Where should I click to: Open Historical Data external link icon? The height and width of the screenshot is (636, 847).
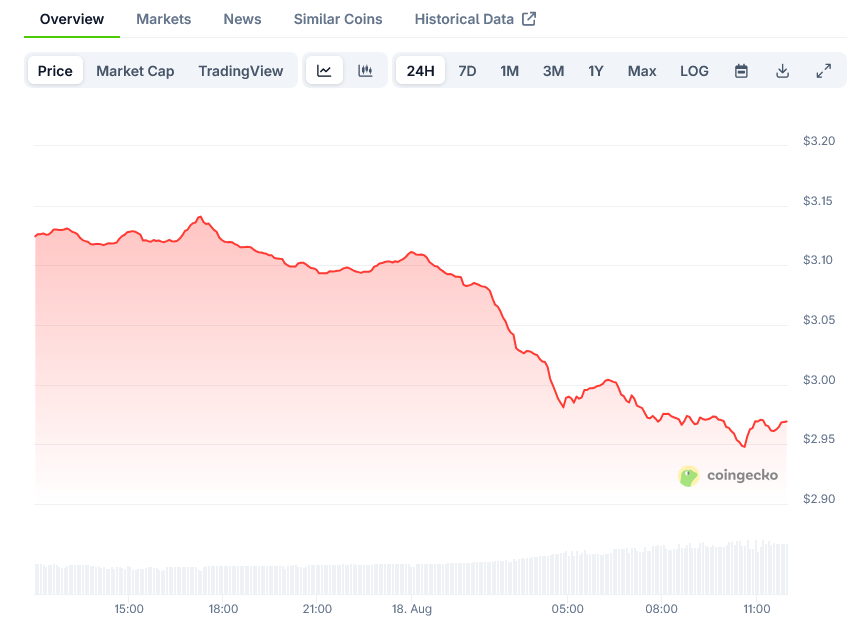coord(529,19)
